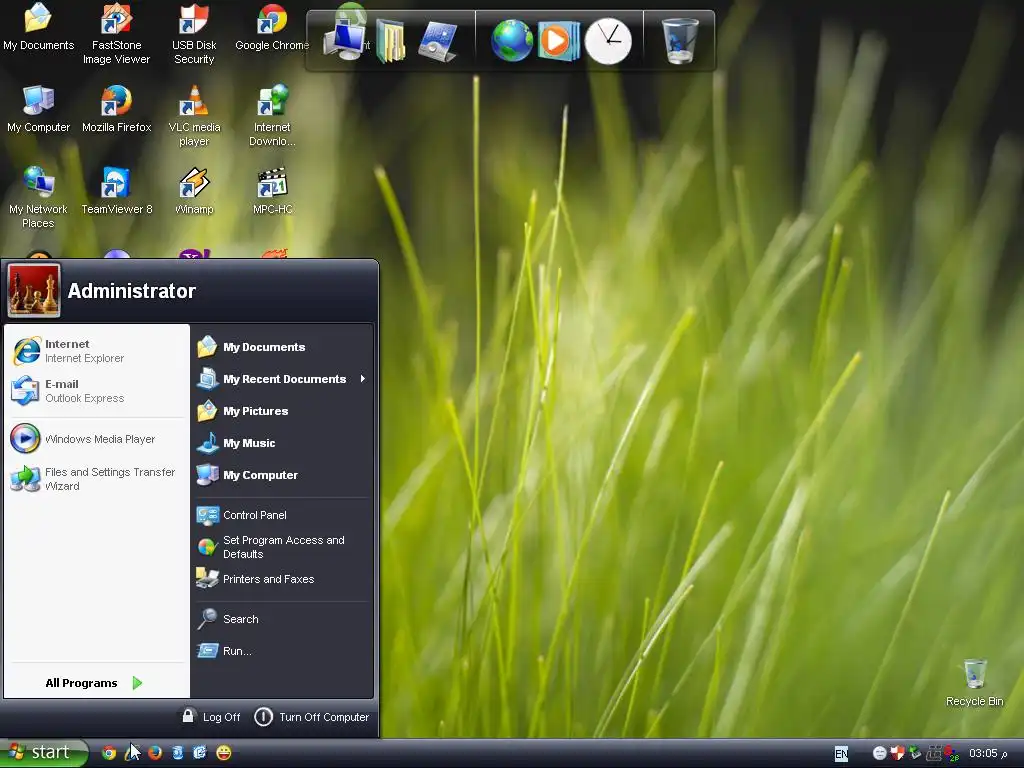
Task: Open Printers and Faxes
Action: tap(283, 579)
